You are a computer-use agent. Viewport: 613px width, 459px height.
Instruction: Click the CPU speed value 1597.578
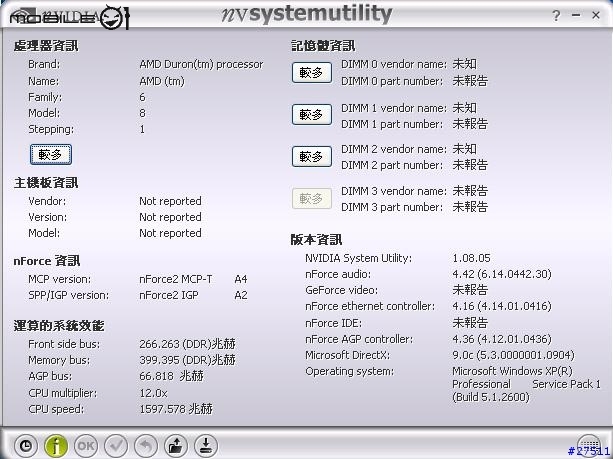(x=176, y=409)
